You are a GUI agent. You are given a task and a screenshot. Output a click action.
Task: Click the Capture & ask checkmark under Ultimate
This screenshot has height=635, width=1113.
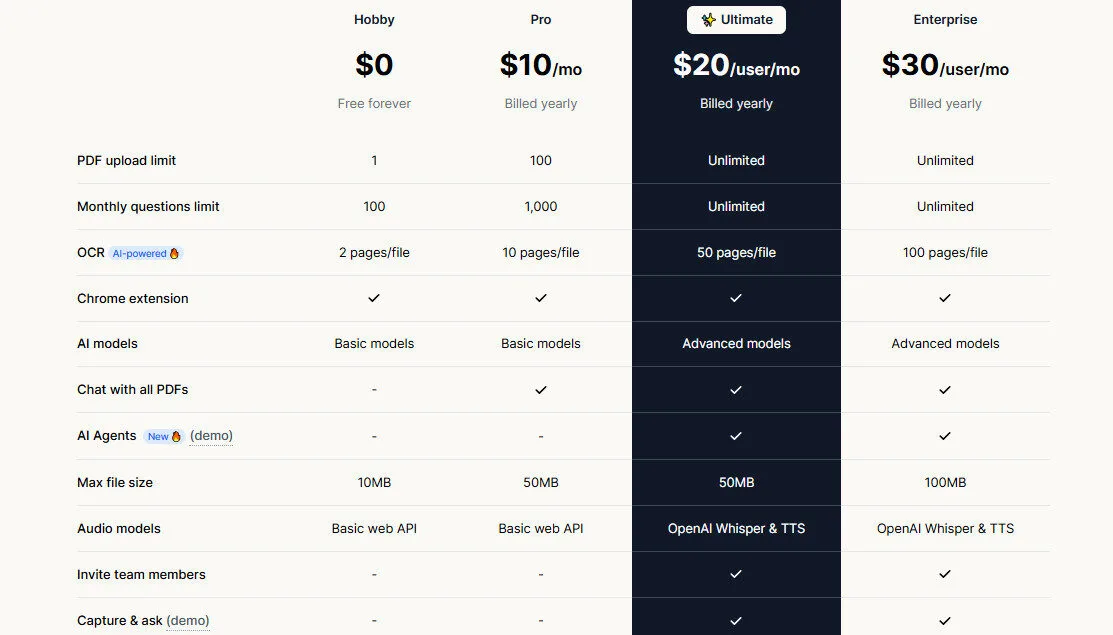point(736,620)
